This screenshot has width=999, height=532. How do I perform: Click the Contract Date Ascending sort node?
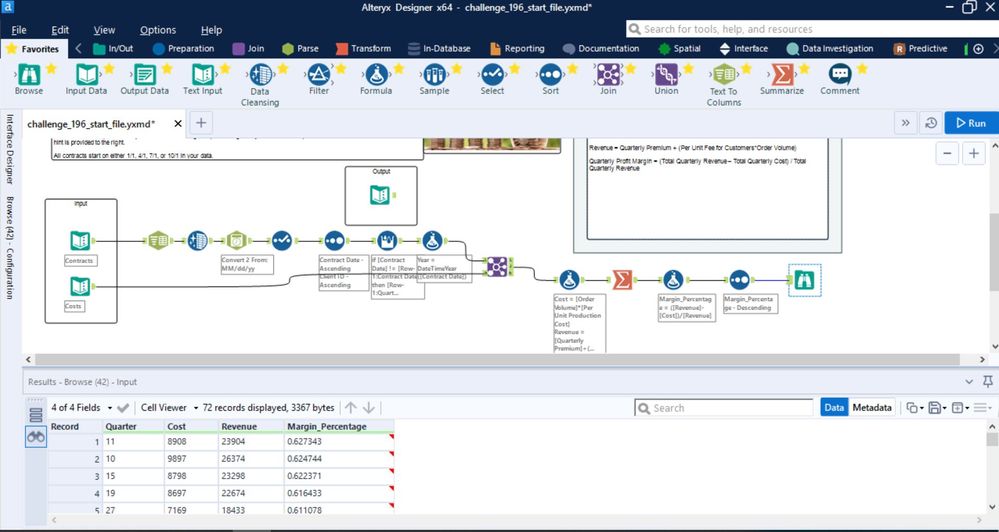pos(334,241)
